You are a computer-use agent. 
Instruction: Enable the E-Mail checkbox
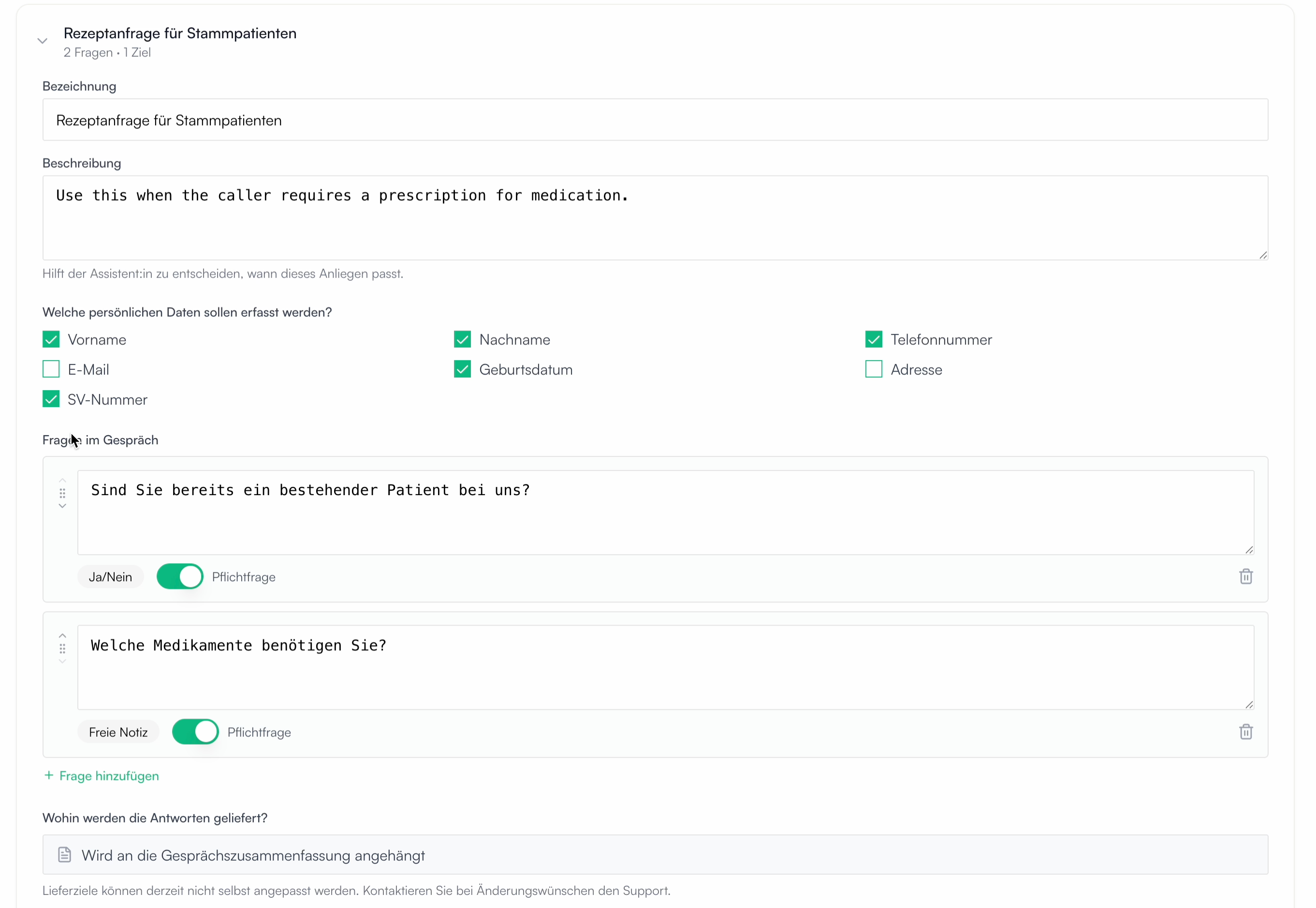(x=51, y=370)
